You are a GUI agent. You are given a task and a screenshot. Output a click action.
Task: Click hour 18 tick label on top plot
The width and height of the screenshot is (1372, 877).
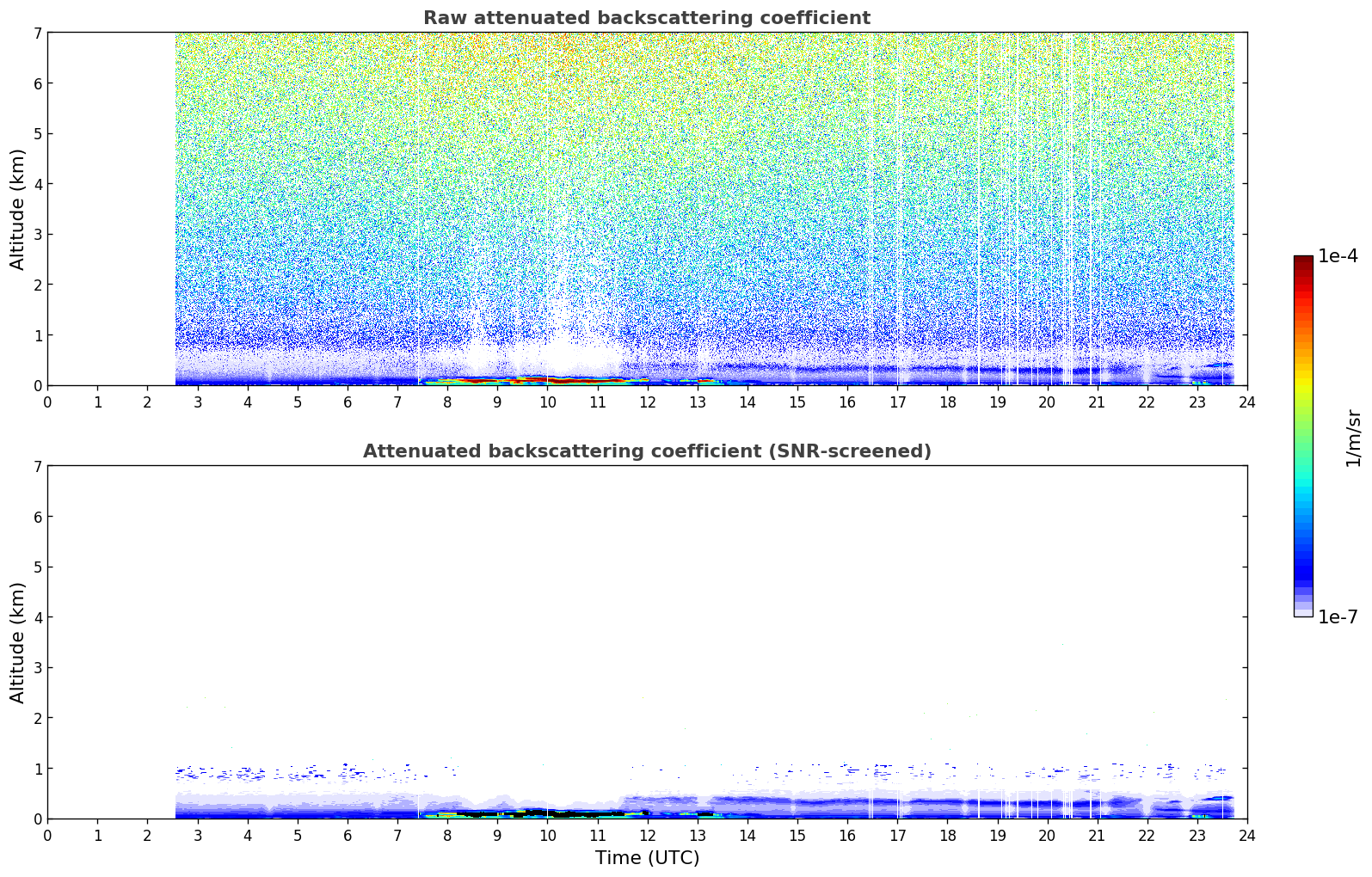point(947,402)
